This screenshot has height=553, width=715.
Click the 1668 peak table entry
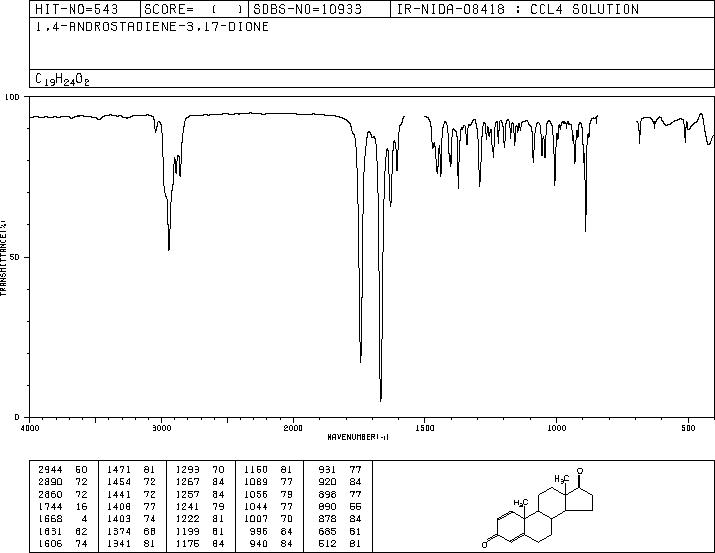[x=63, y=519]
